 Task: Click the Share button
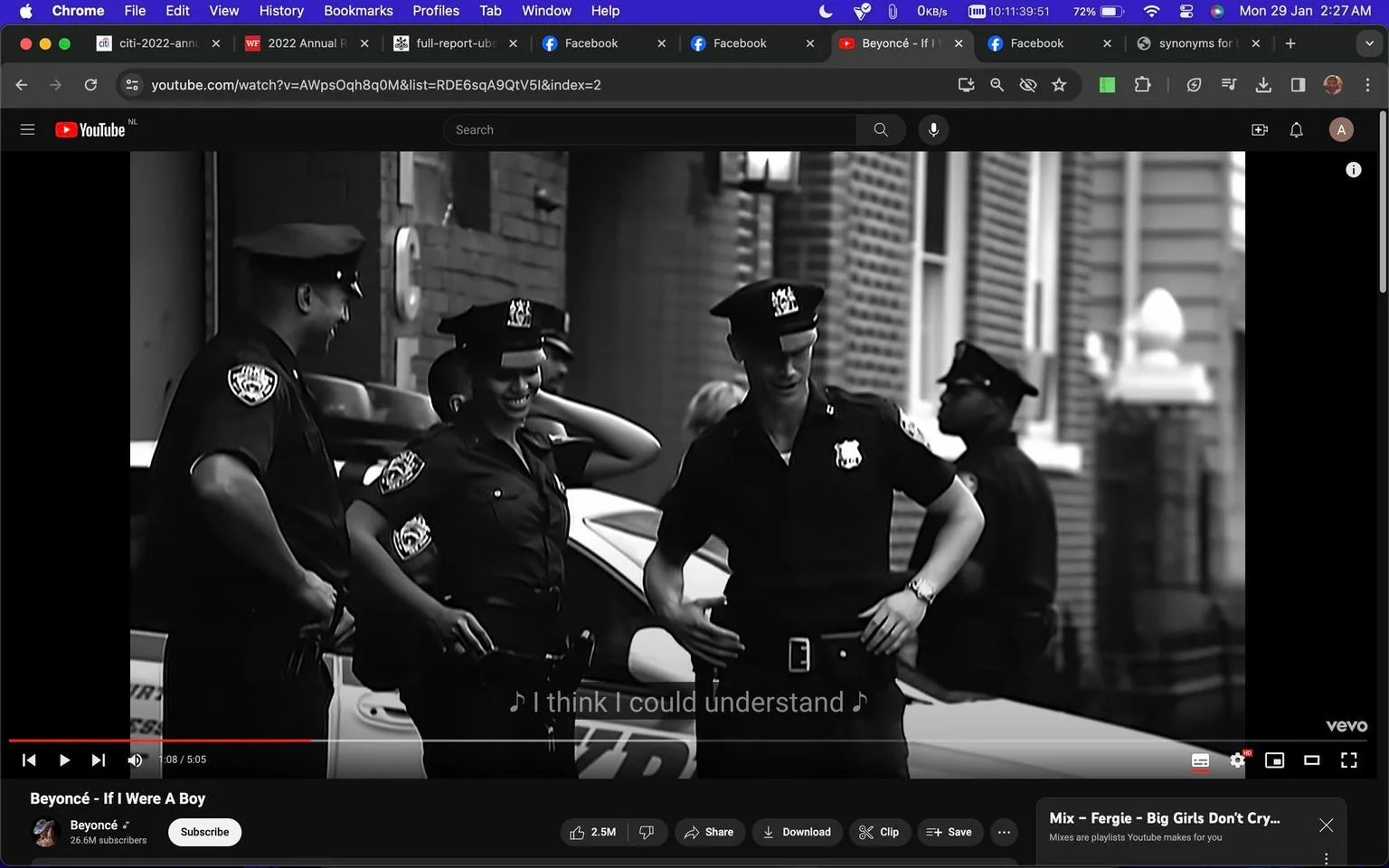click(710, 832)
